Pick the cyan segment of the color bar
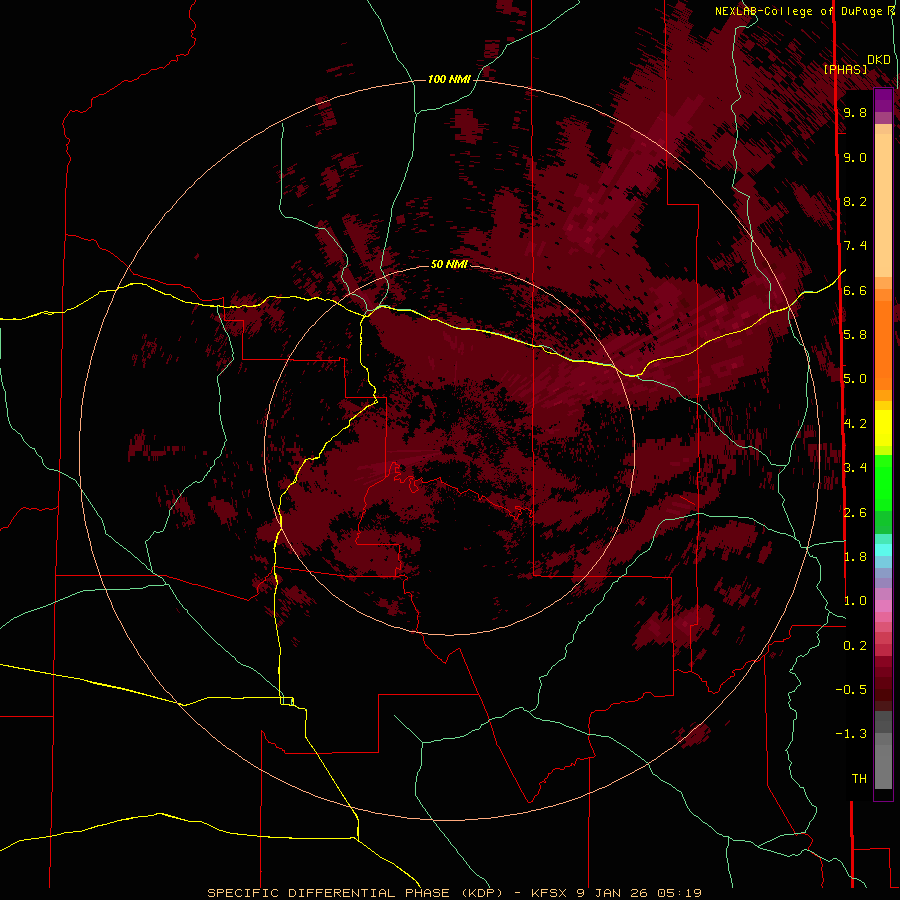This screenshot has height=900, width=900. [x=883, y=550]
